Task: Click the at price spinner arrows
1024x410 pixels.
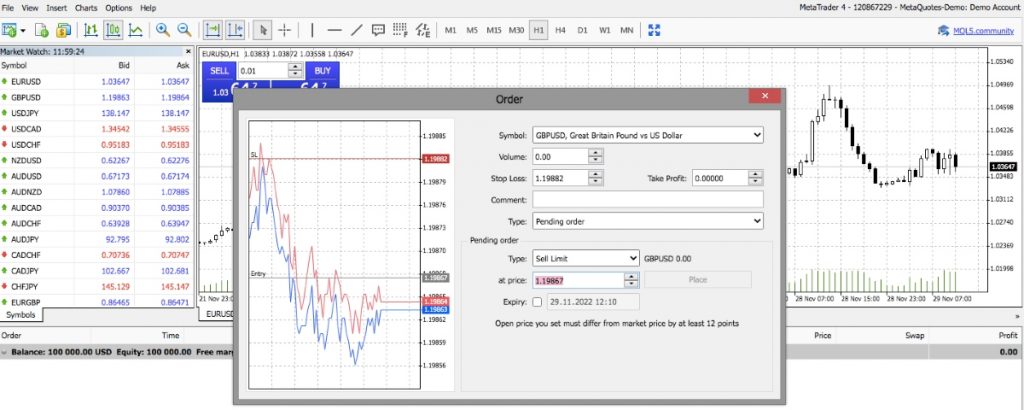Action: 632,280
